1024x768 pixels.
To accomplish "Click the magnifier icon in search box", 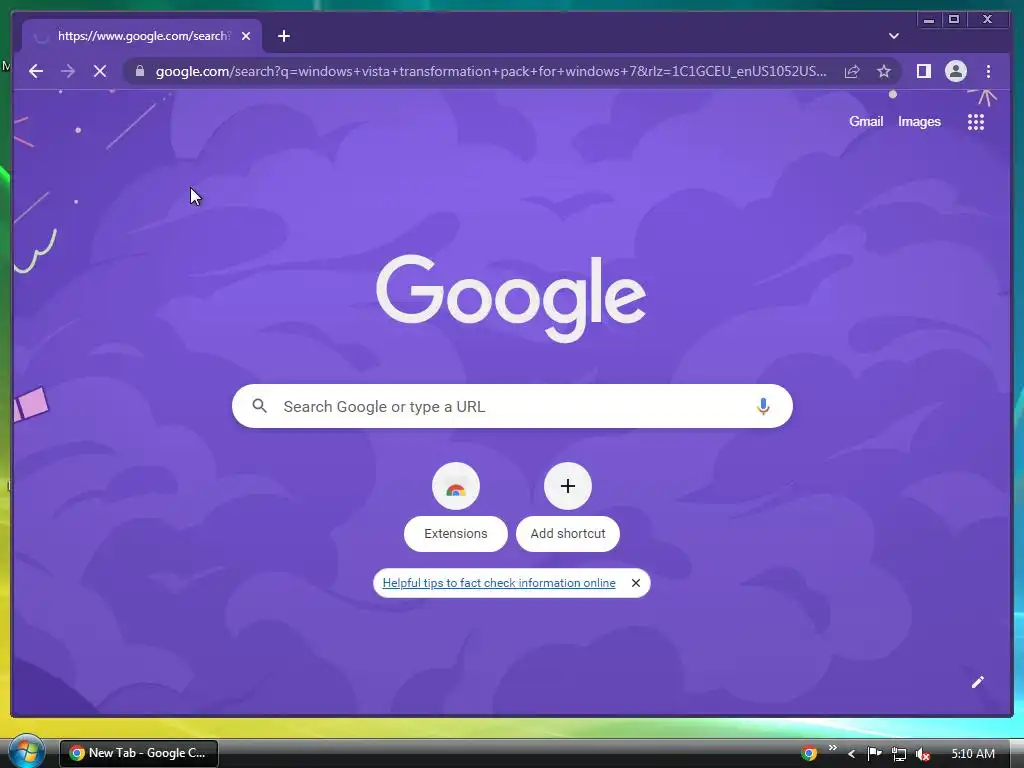I will 259,406.
